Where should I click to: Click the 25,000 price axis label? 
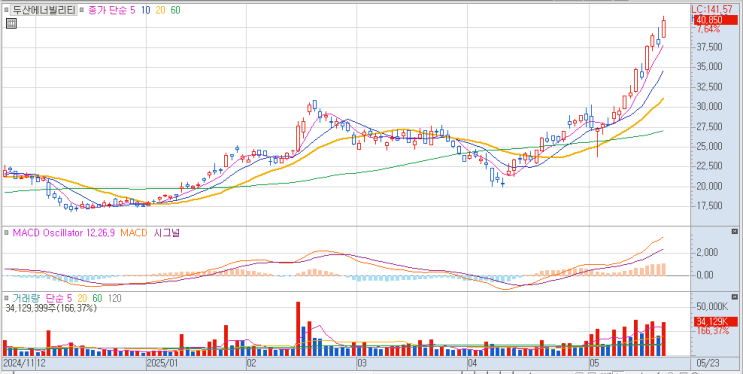point(709,146)
